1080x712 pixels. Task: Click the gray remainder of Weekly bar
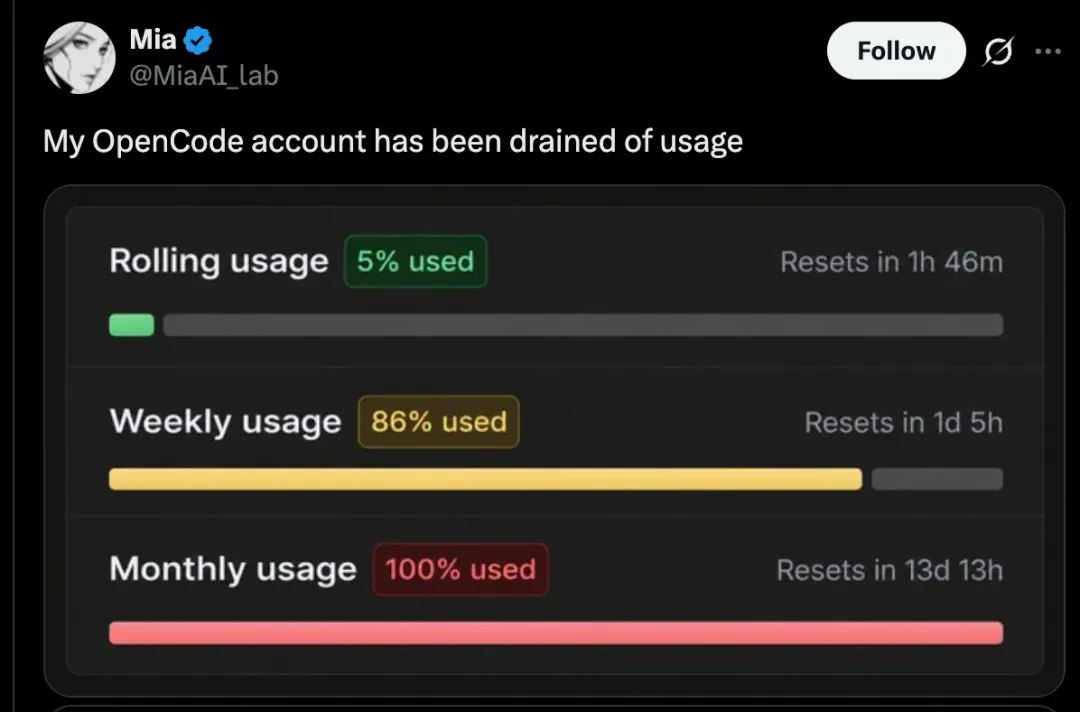click(937, 479)
